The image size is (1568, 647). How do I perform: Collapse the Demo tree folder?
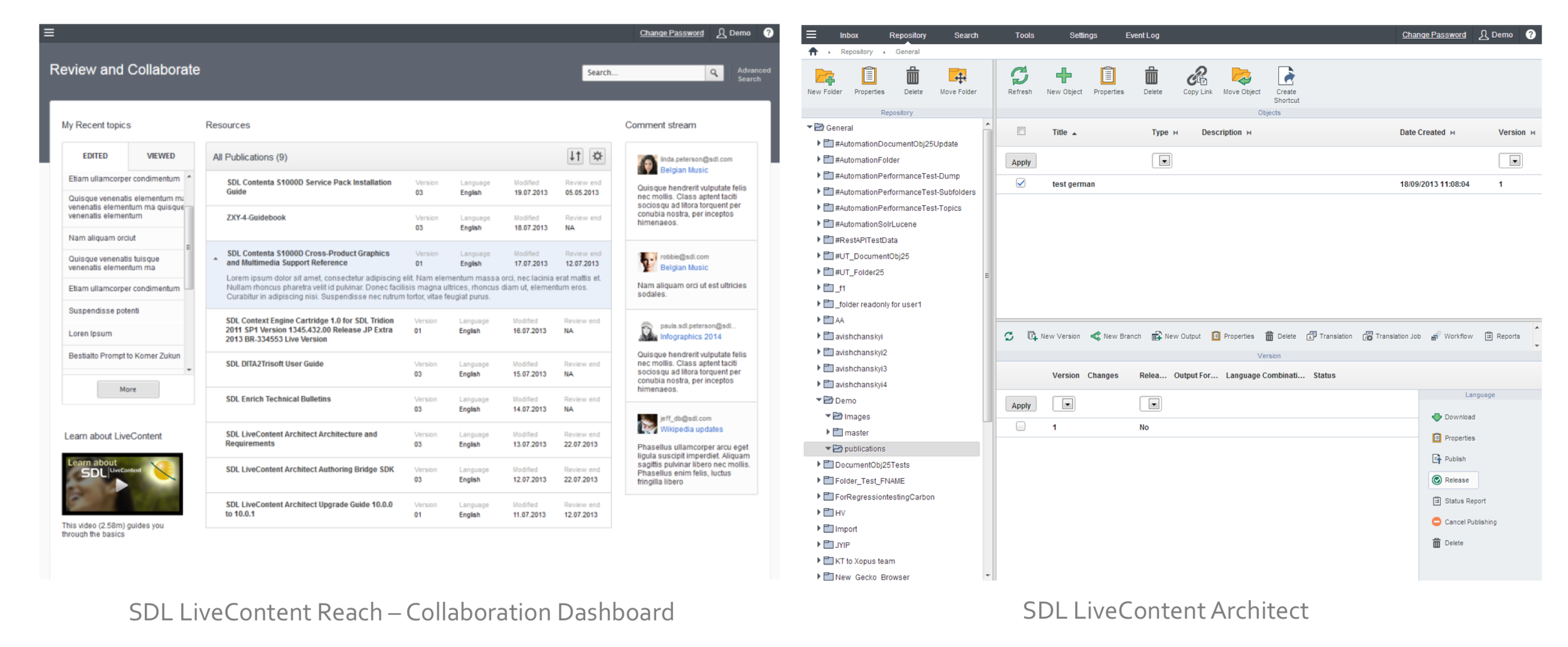[818, 400]
